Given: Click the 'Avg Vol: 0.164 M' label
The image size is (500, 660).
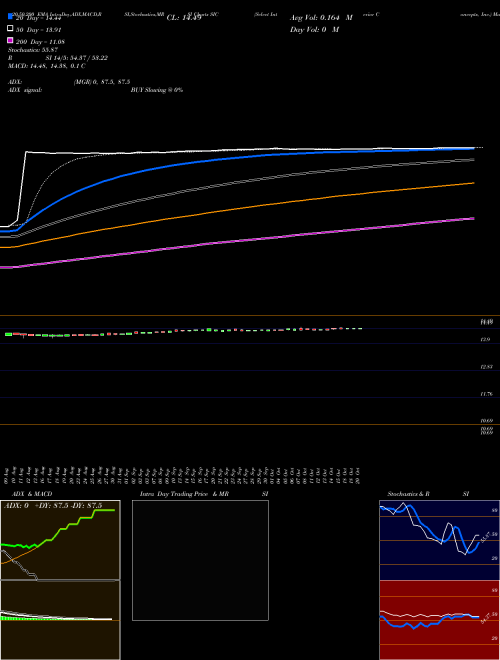Looking at the screenshot, I should click(321, 18).
